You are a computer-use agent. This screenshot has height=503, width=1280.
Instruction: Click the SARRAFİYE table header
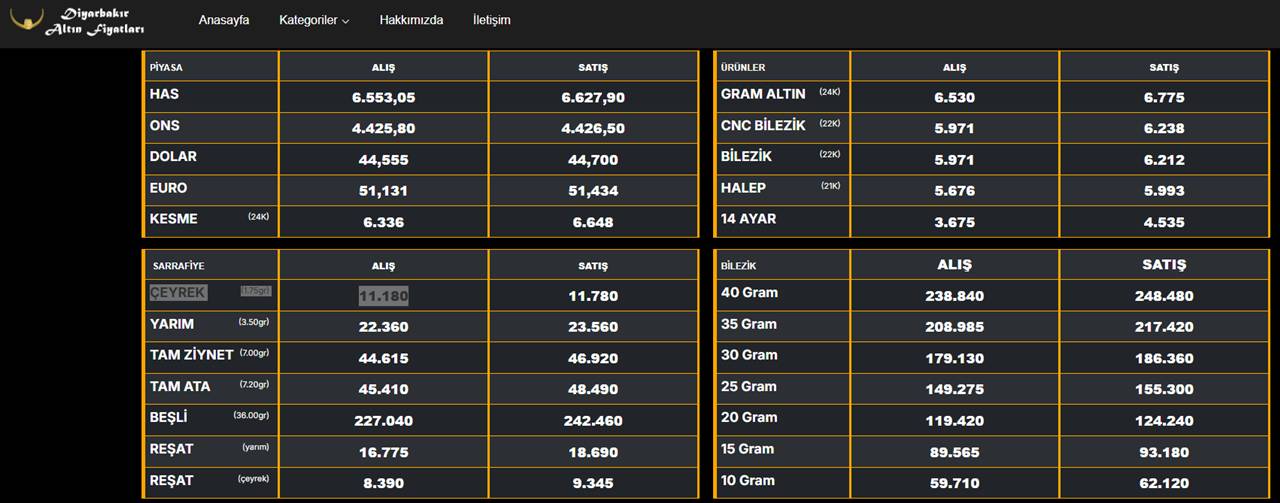pyautogui.click(x=178, y=266)
